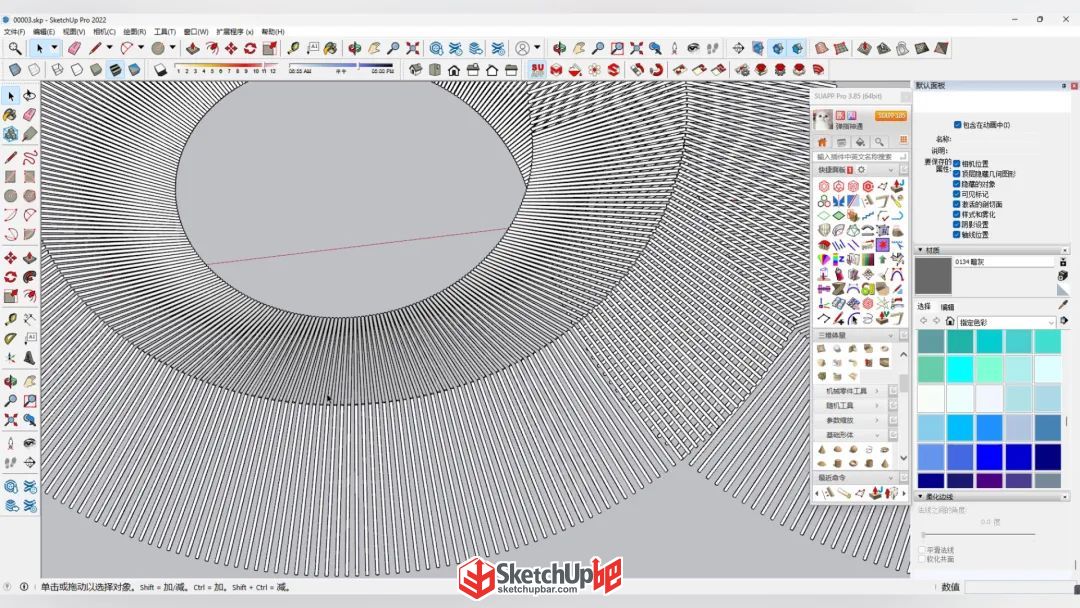Uncheck 阴影设置 checkbox
The image size is (1080, 608).
[957, 224]
